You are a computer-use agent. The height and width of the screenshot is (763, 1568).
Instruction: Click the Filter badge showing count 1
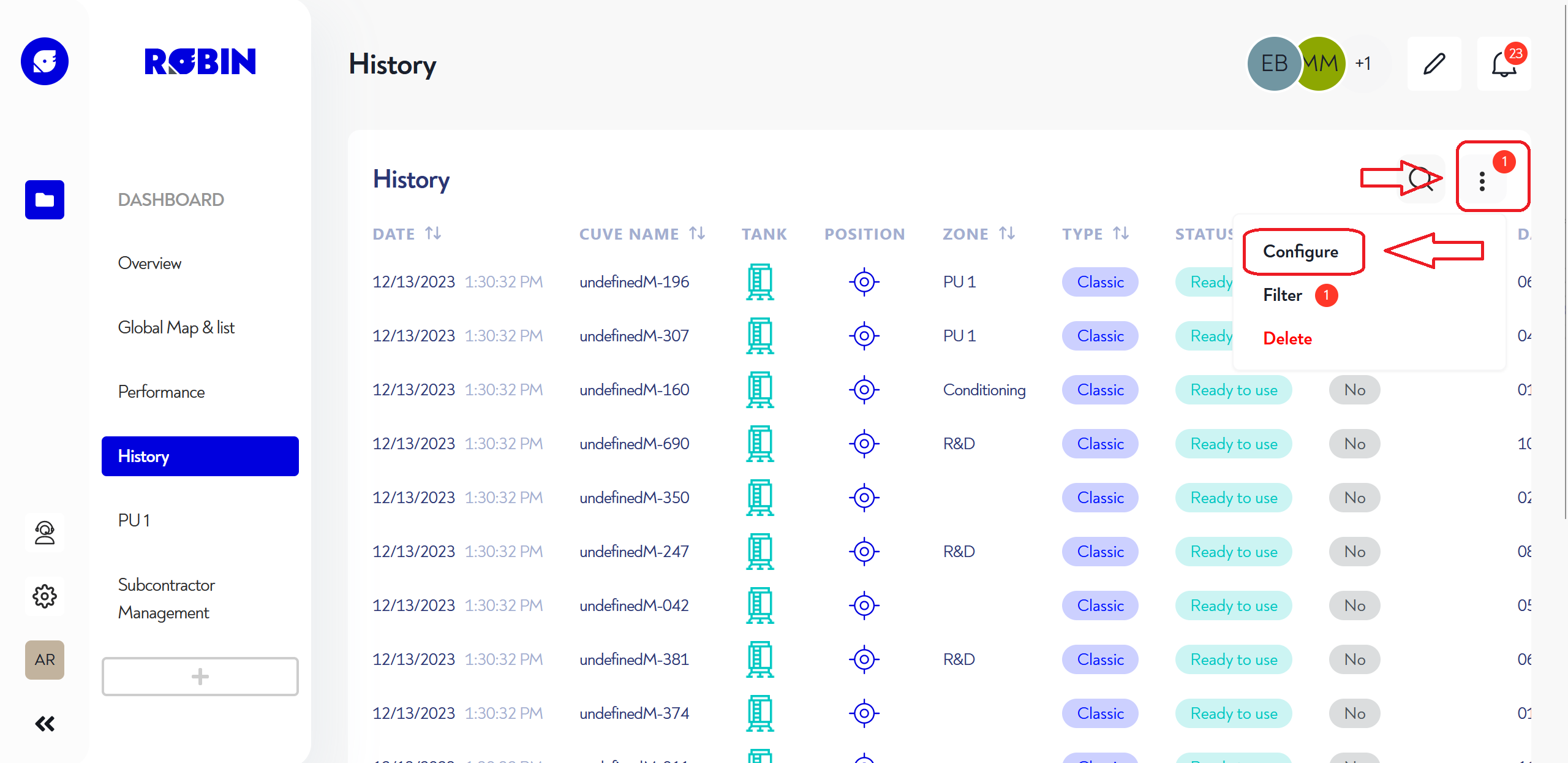pos(1328,295)
